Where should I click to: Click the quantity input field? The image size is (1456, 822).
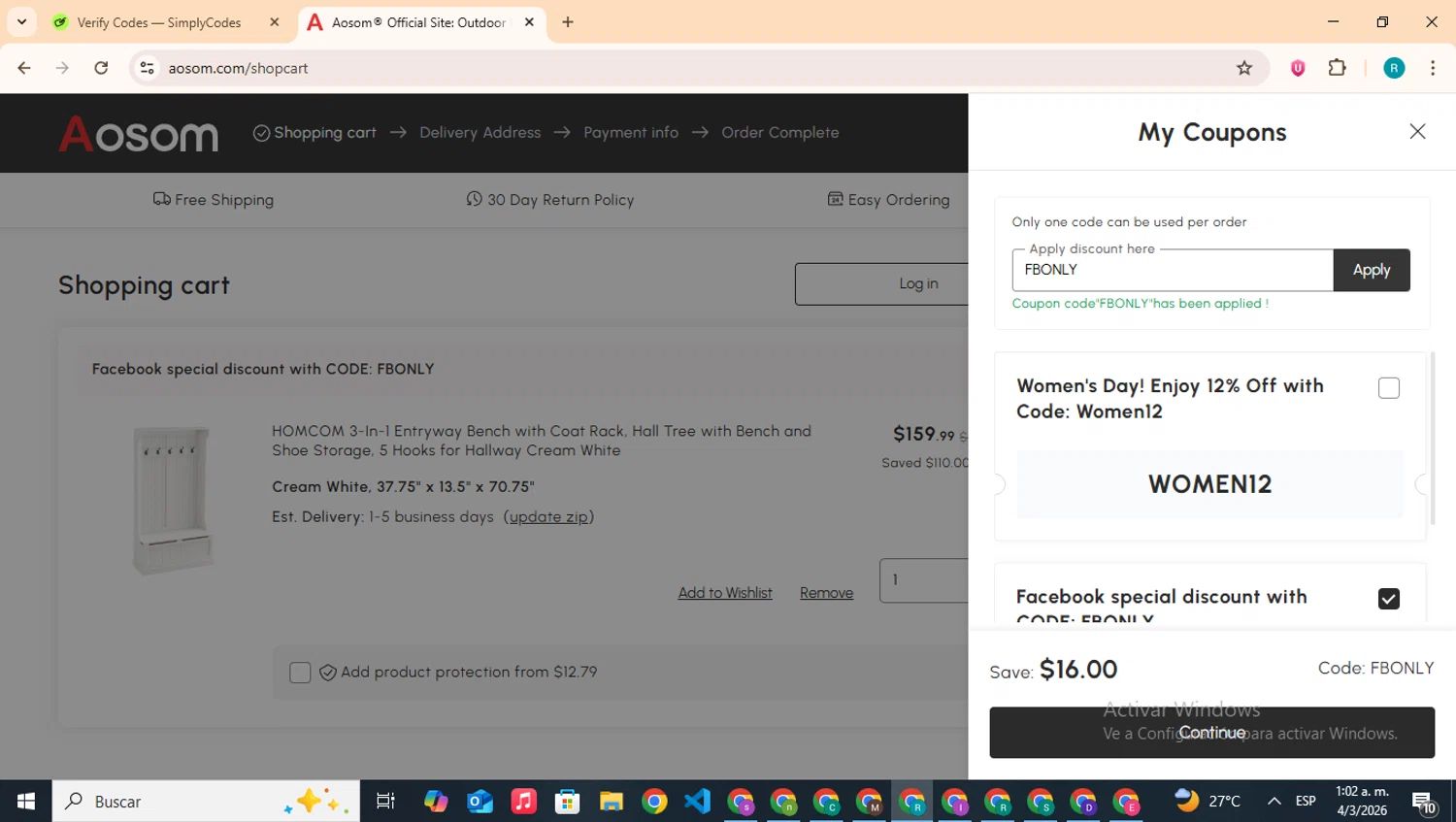point(924,580)
